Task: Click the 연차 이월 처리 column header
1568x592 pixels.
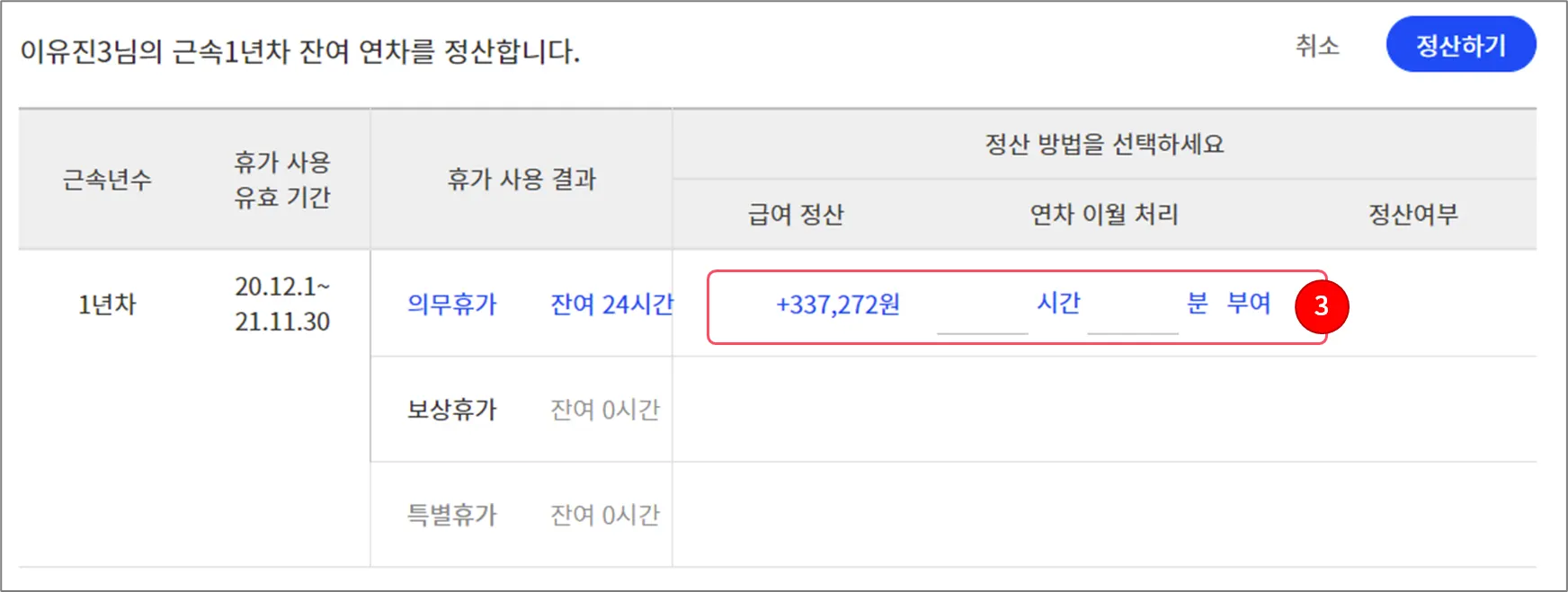Action: tap(1104, 215)
